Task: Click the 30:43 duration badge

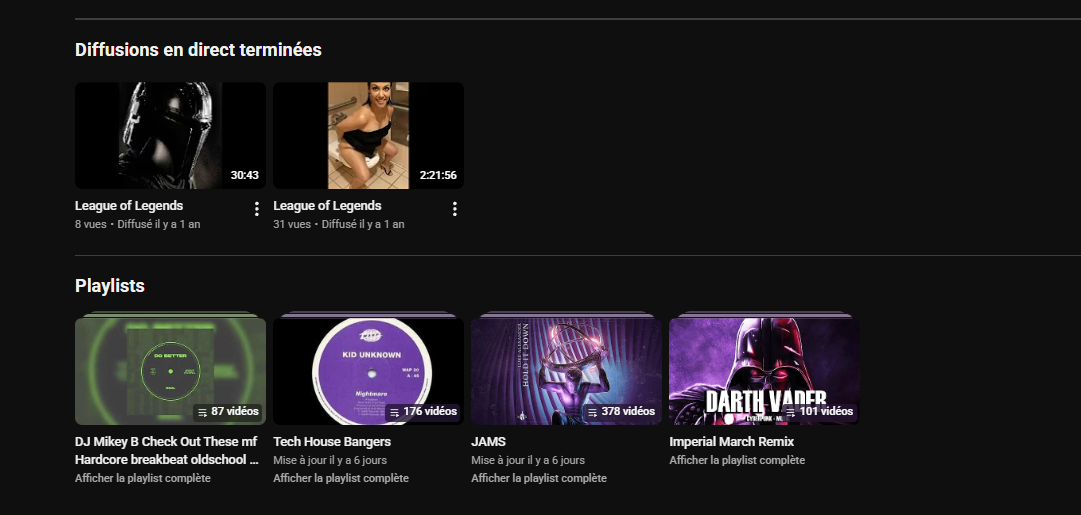Action: (x=245, y=175)
